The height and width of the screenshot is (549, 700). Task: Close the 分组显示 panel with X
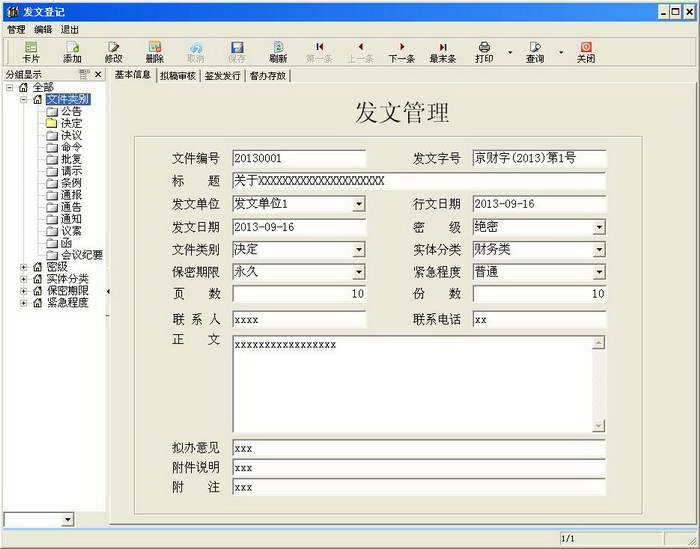(x=98, y=74)
